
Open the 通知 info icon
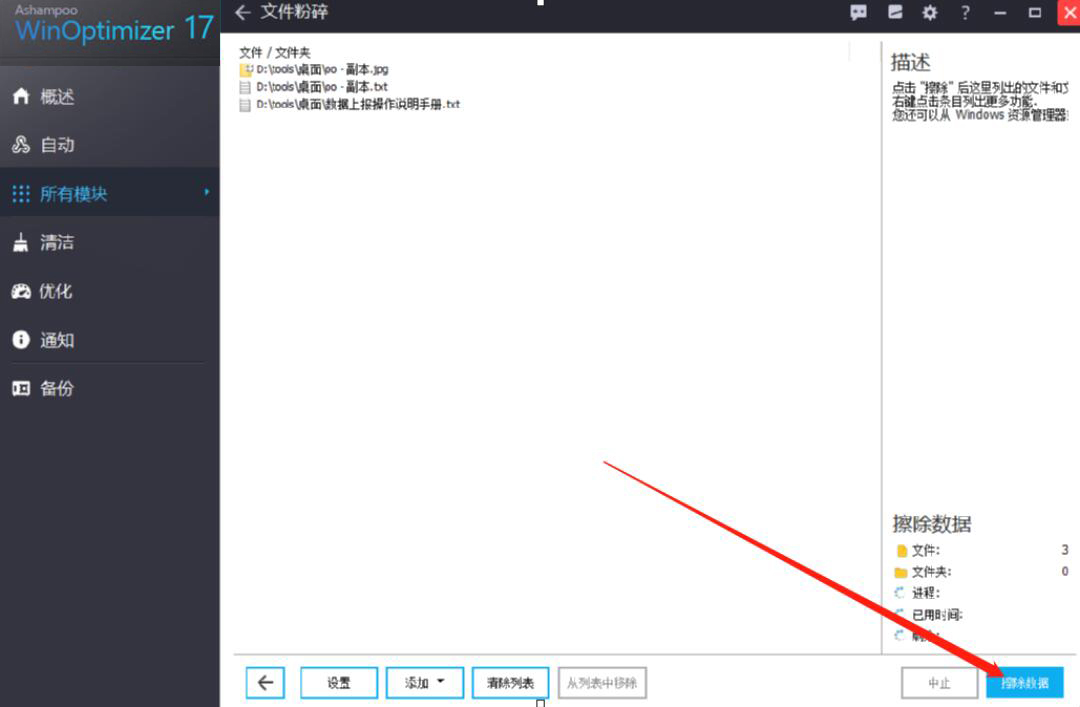21,340
